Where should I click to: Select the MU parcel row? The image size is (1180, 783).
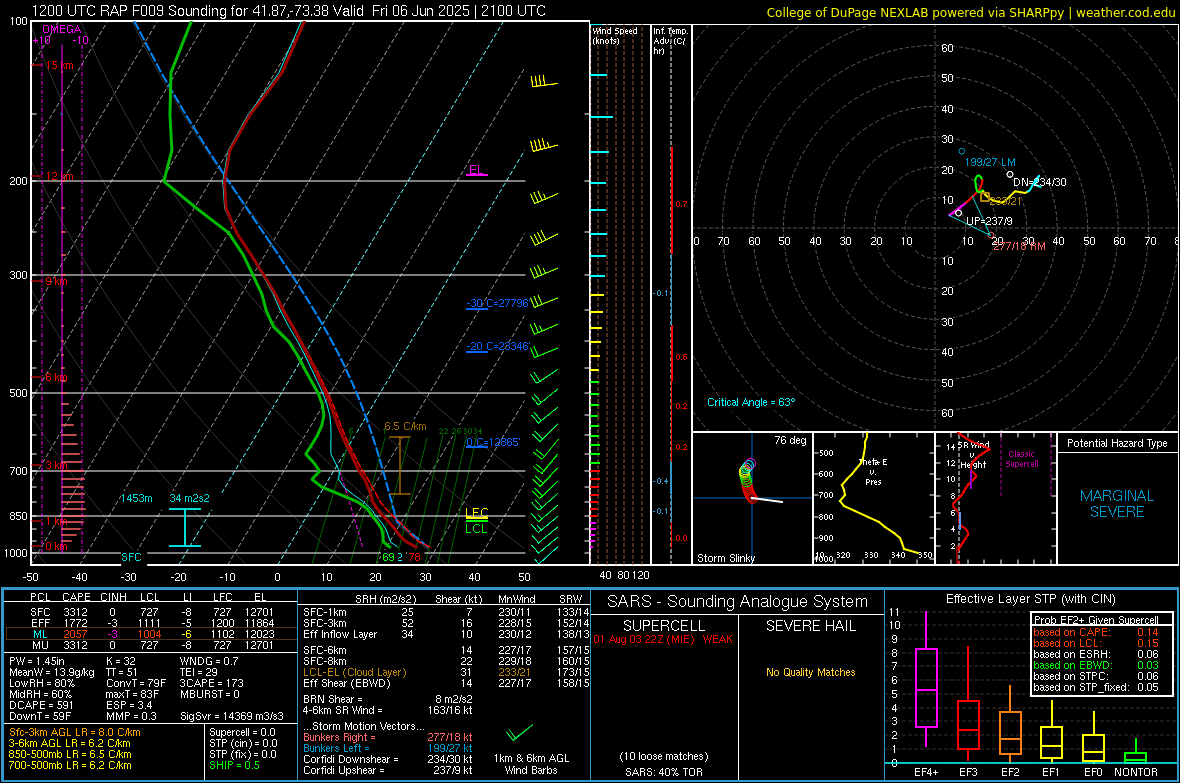click(x=151, y=645)
